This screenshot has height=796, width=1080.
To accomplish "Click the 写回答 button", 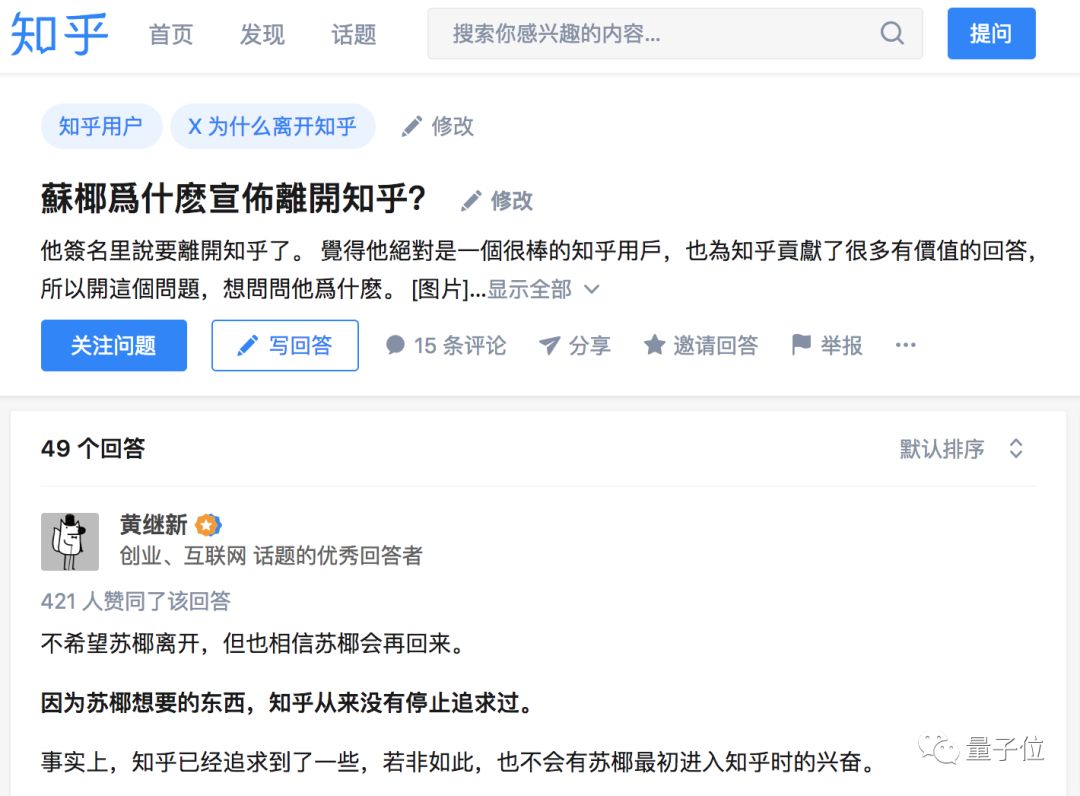I will point(285,346).
